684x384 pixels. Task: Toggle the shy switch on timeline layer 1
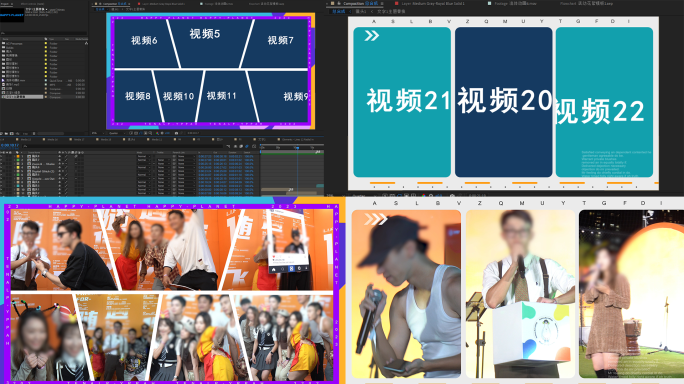[x=59, y=156]
